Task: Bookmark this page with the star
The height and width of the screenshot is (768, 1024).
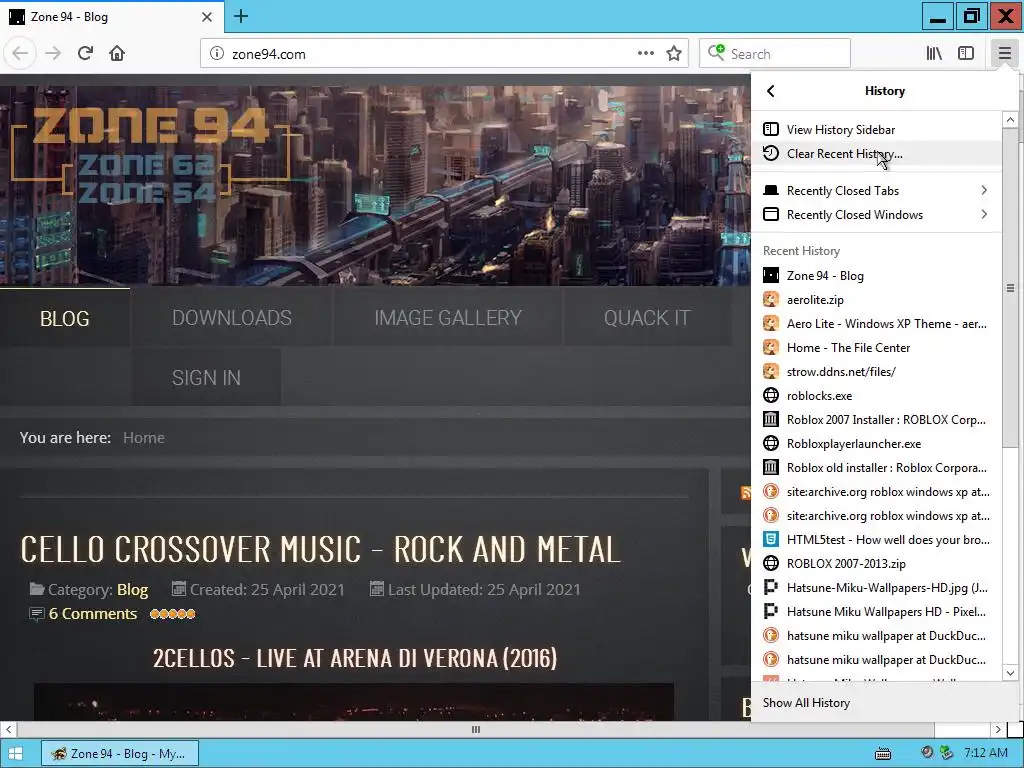Action: point(674,54)
